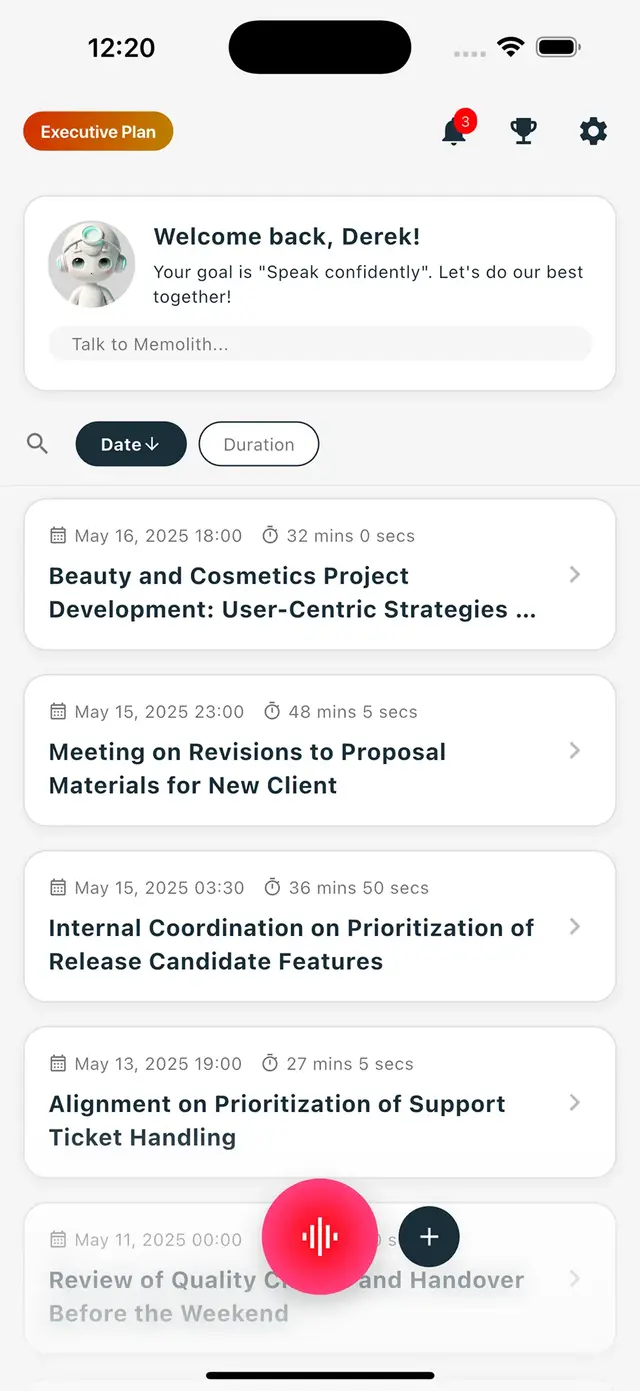Type in Talk to Memolith field
Viewport: 640px width, 1391px height.
[320, 344]
